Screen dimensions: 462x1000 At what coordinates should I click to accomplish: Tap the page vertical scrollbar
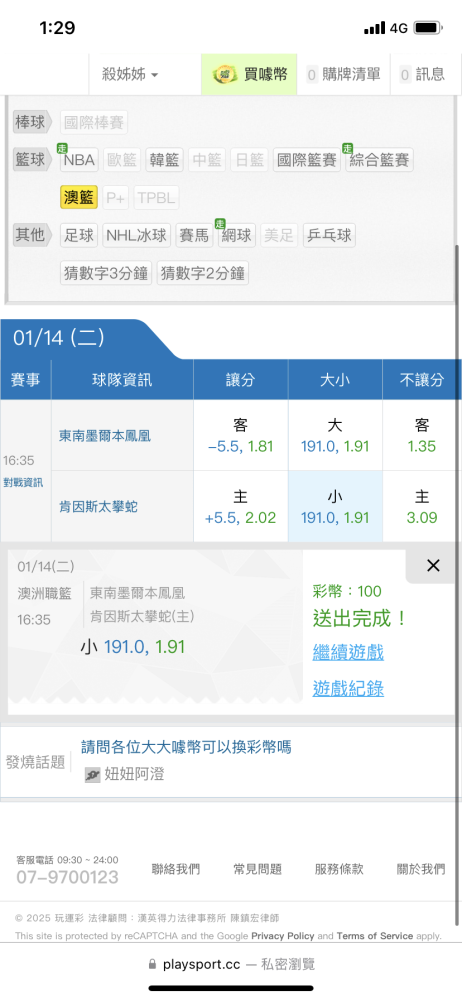(x=456, y=585)
